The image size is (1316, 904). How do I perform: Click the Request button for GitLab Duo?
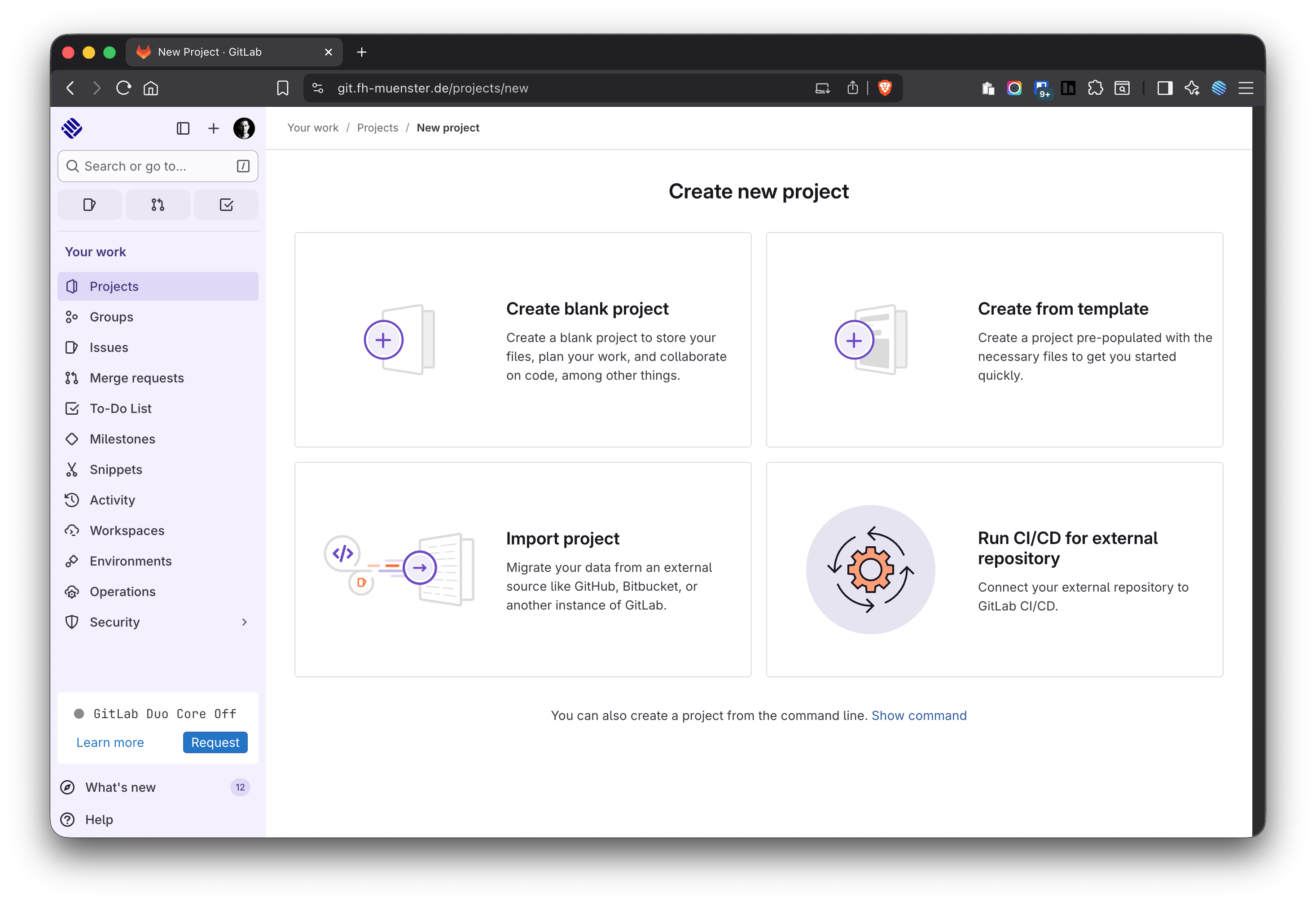[215, 742]
